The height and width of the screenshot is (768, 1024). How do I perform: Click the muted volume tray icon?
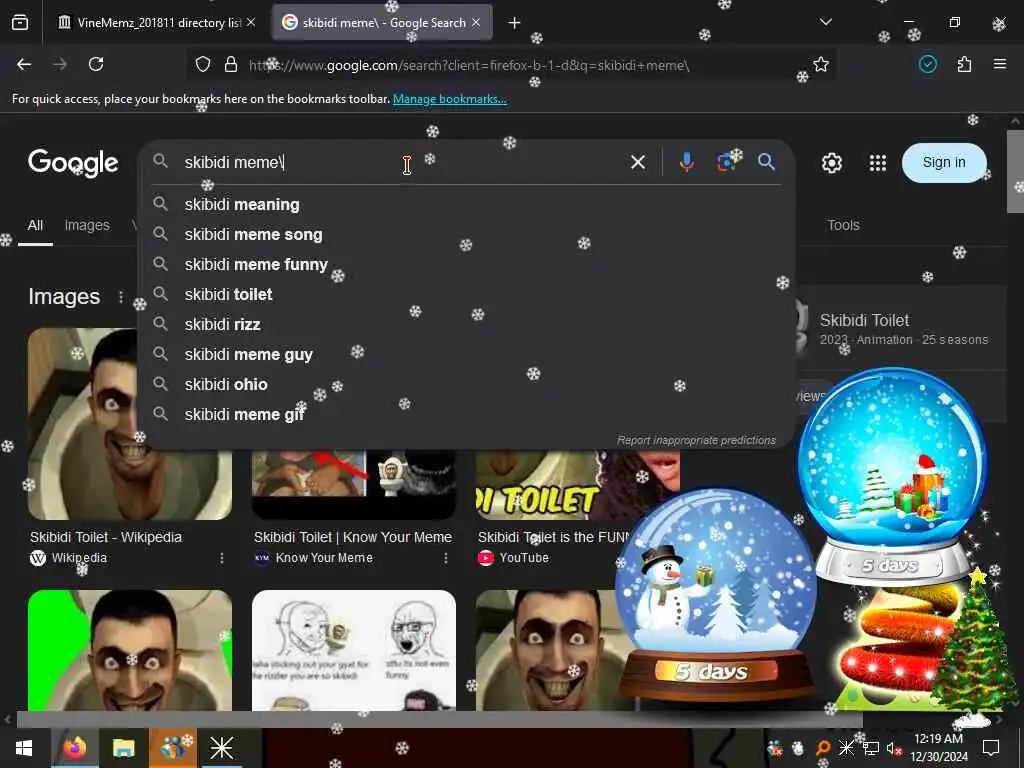tap(893, 748)
